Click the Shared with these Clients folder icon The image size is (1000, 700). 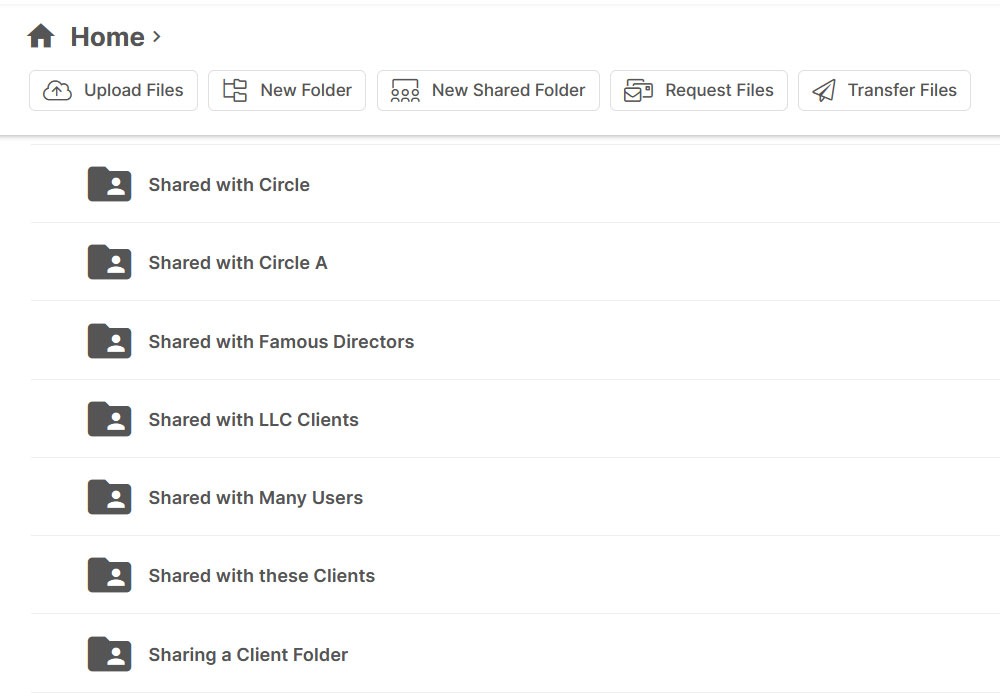pos(109,575)
